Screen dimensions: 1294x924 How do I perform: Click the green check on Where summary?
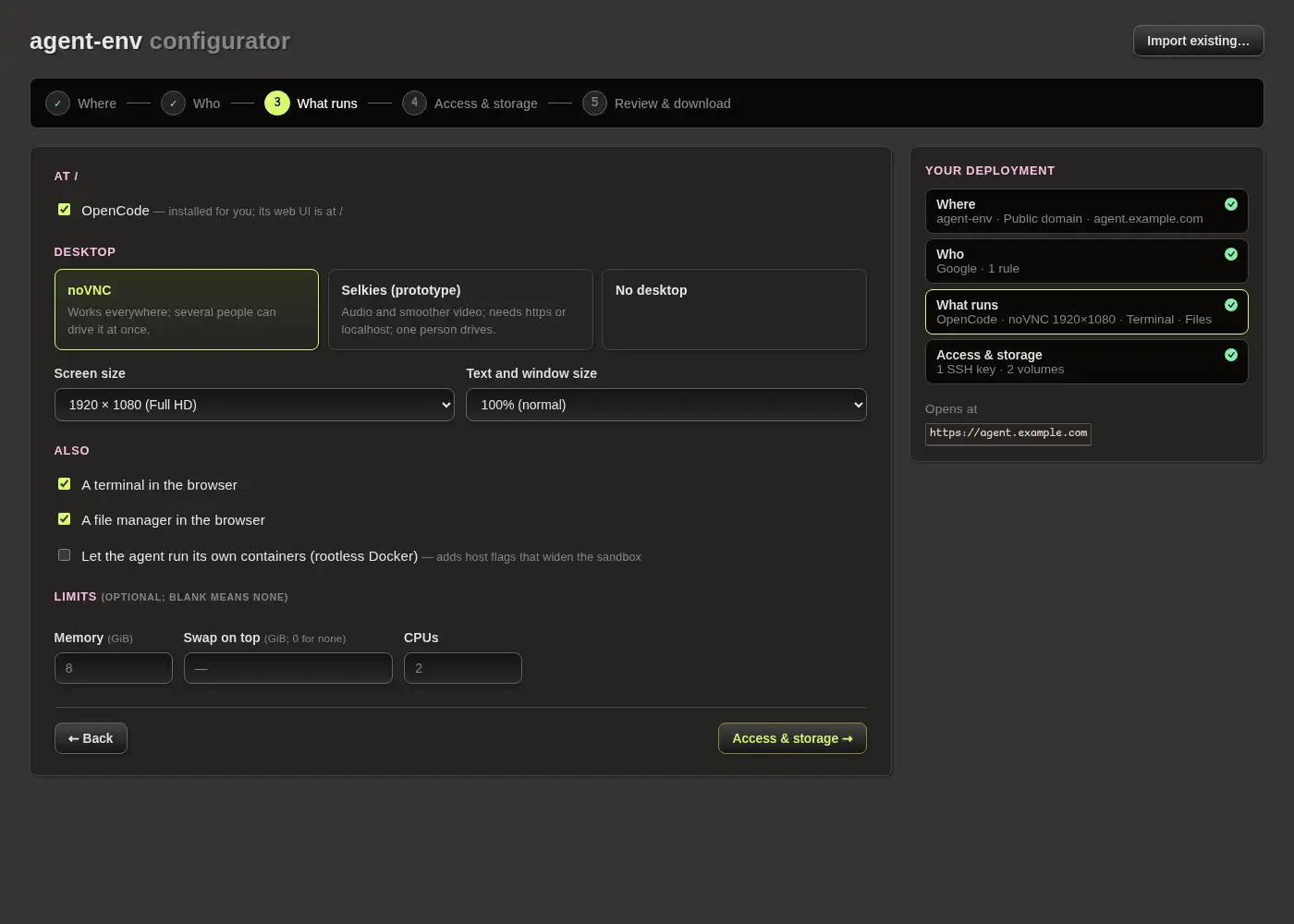[1231, 204]
